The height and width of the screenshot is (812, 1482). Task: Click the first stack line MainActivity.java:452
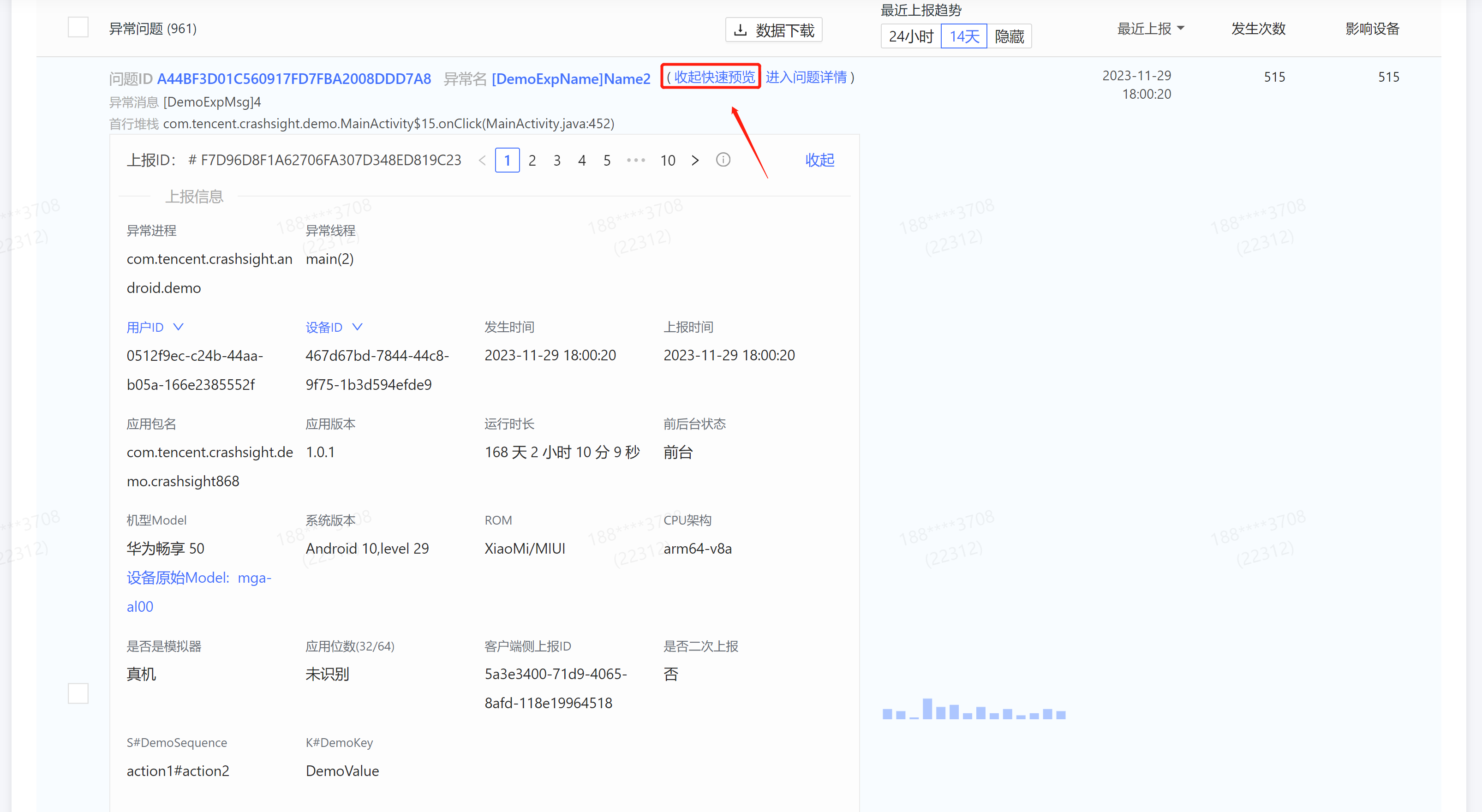pyautogui.click(x=389, y=124)
